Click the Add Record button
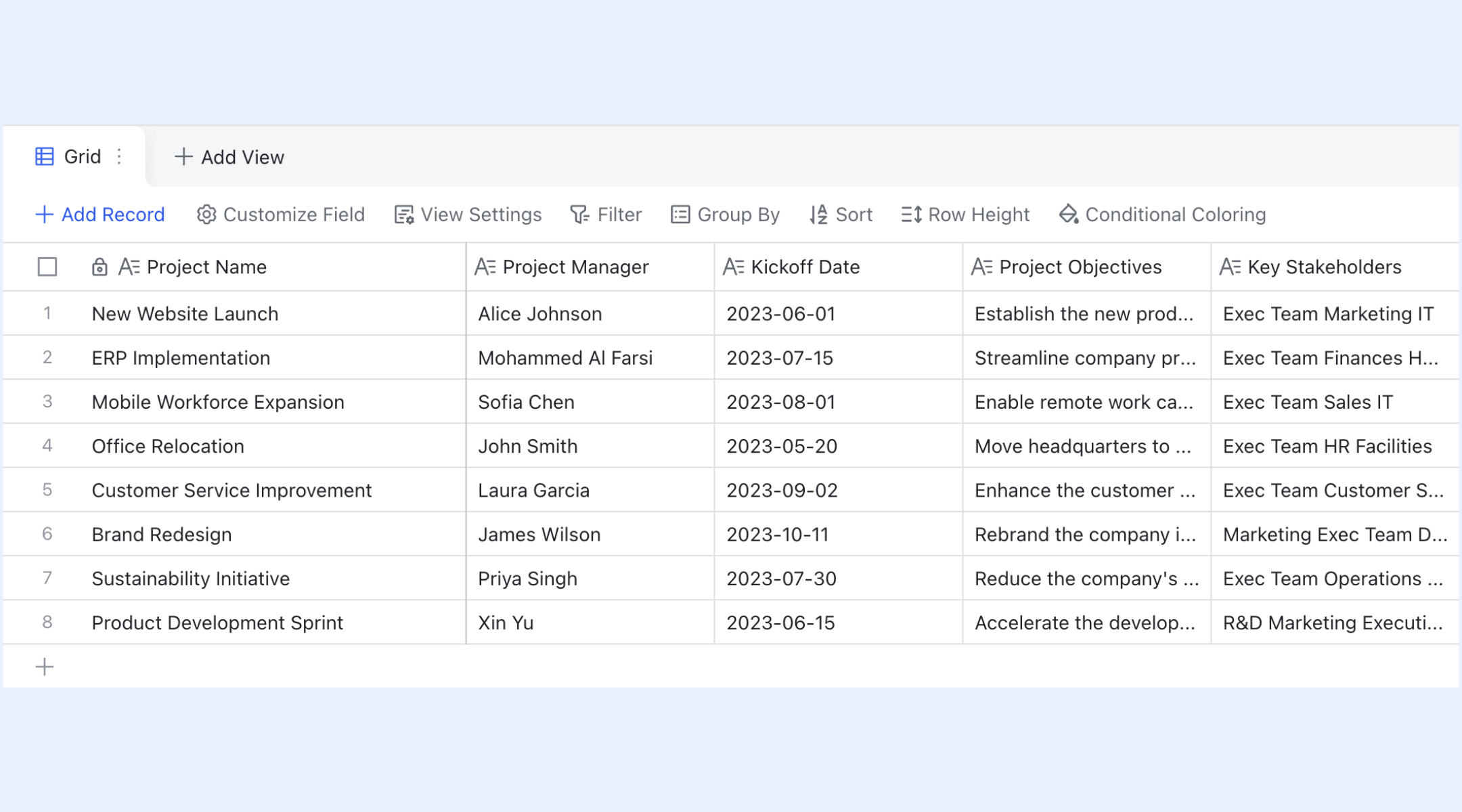This screenshot has width=1462, height=812. tap(100, 215)
